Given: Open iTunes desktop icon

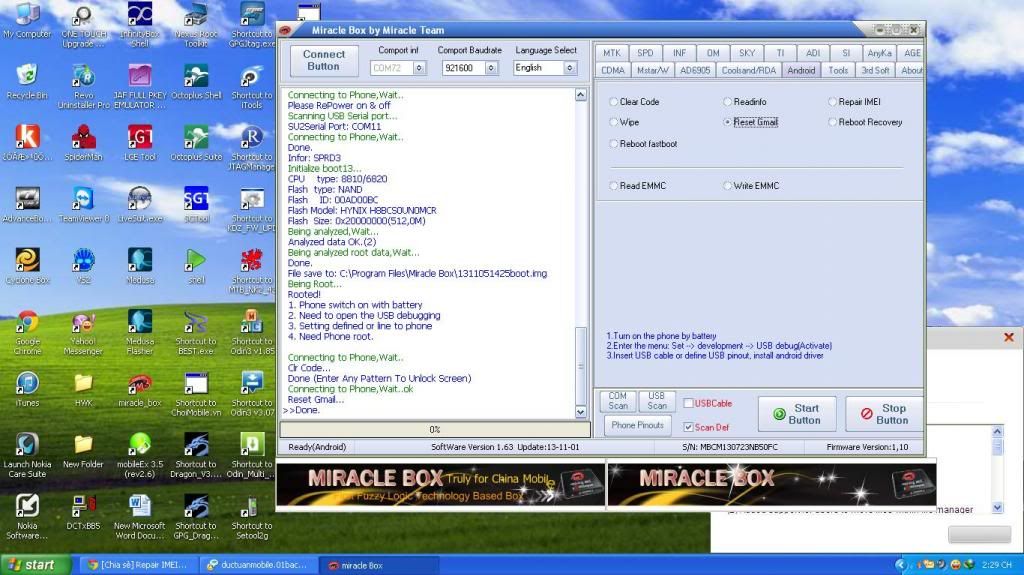Looking at the screenshot, I should coord(27,389).
